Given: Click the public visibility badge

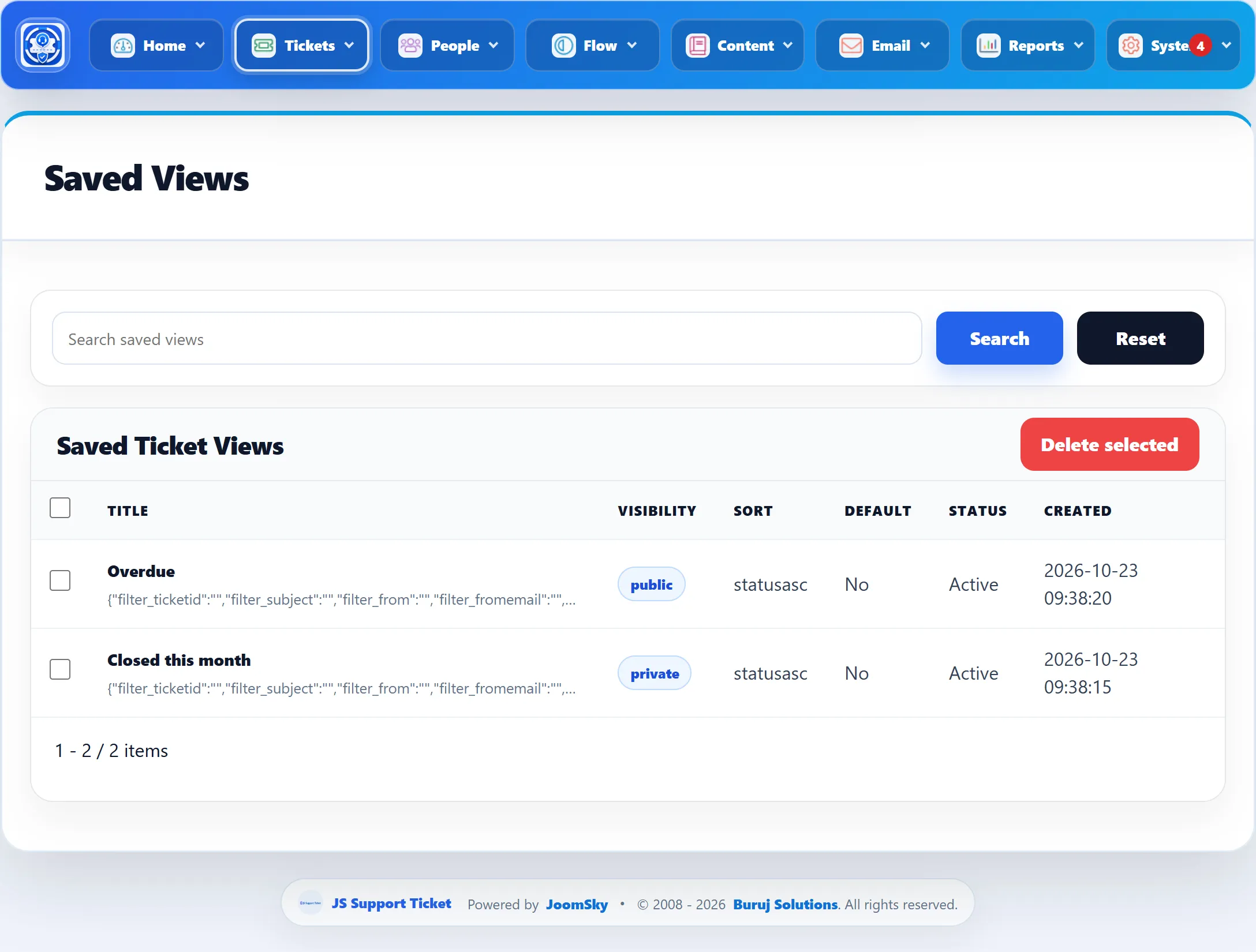Looking at the screenshot, I should (x=651, y=584).
